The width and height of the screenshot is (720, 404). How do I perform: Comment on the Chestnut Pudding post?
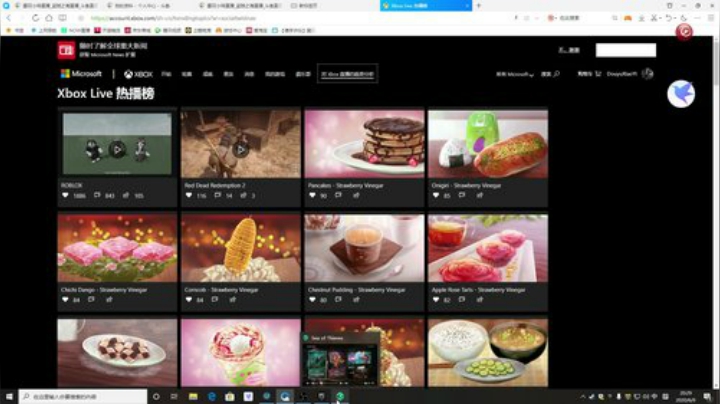click(338, 300)
